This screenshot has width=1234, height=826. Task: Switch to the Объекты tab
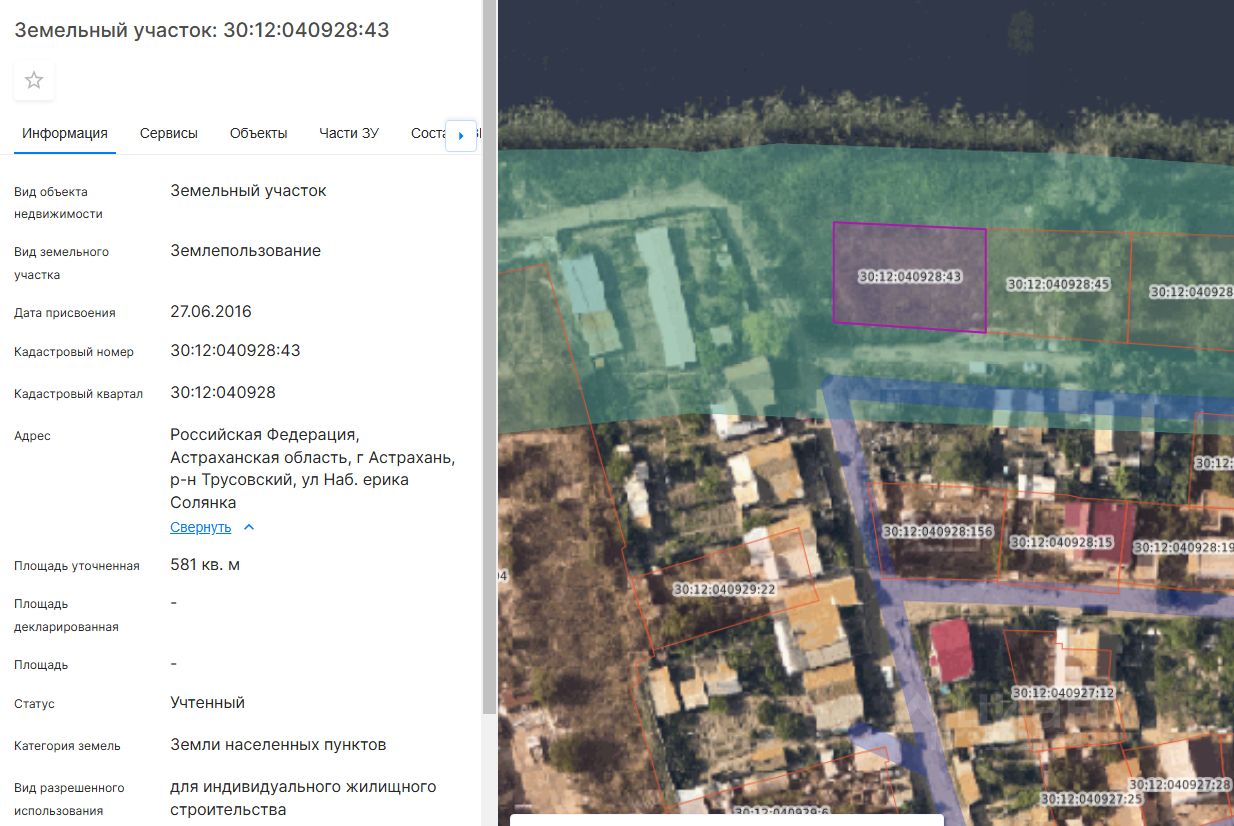(258, 133)
